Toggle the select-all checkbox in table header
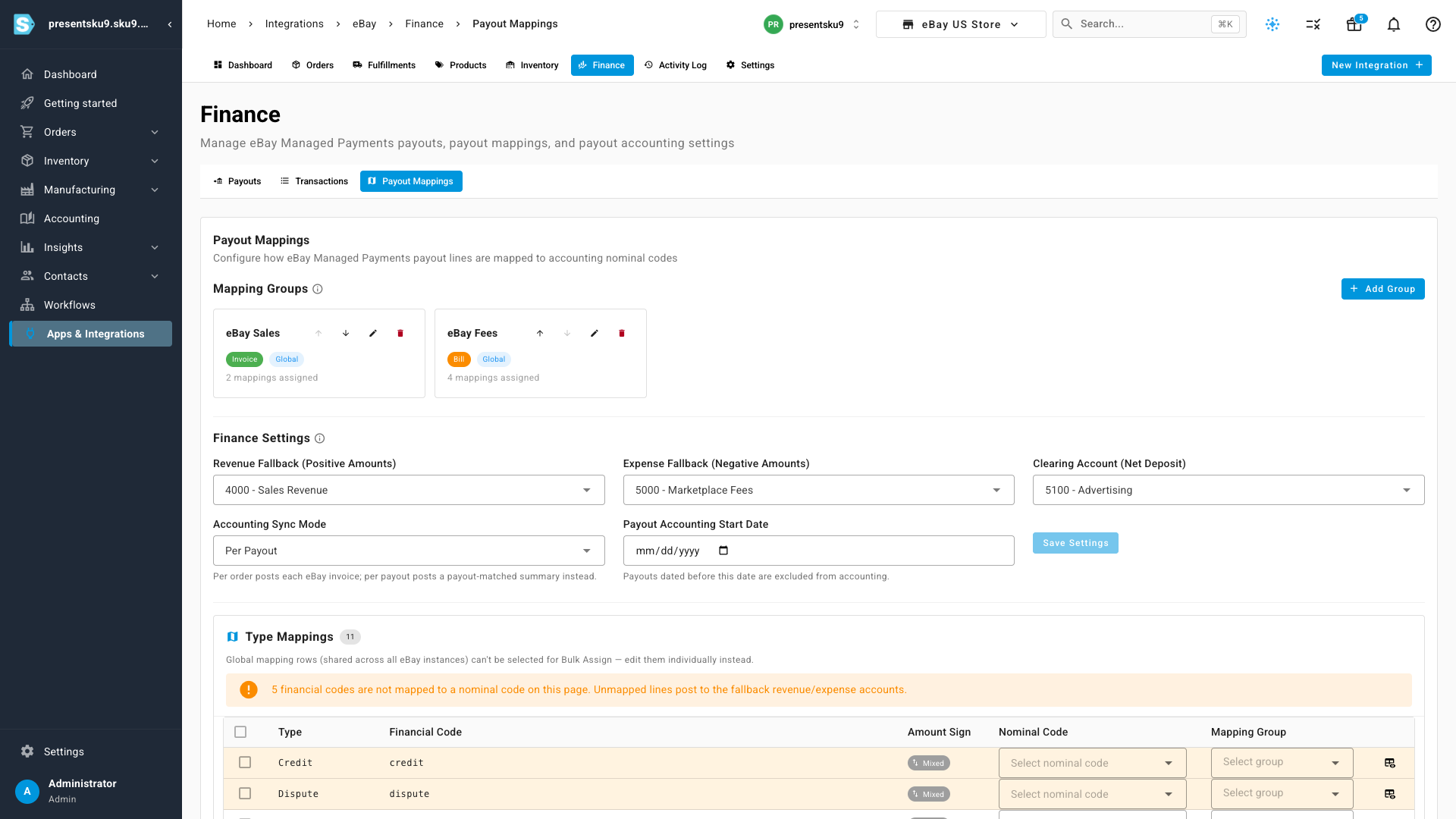1456x819 pixels. (240, 732)
